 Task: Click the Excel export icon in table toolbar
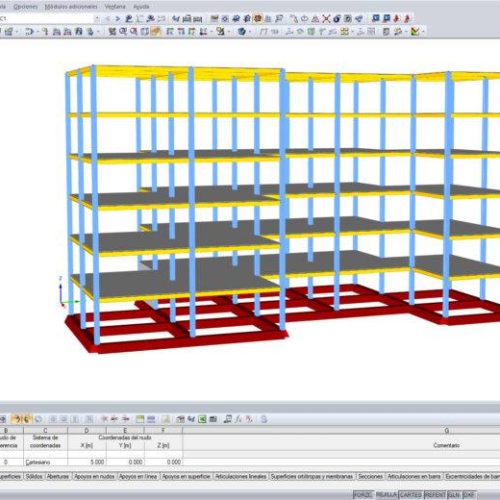202,419
